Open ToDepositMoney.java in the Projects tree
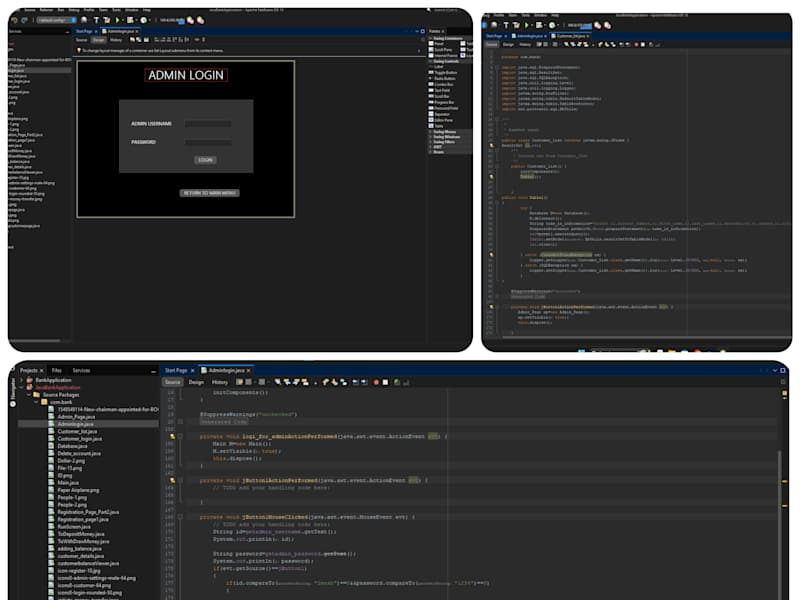 pos(83,534)
